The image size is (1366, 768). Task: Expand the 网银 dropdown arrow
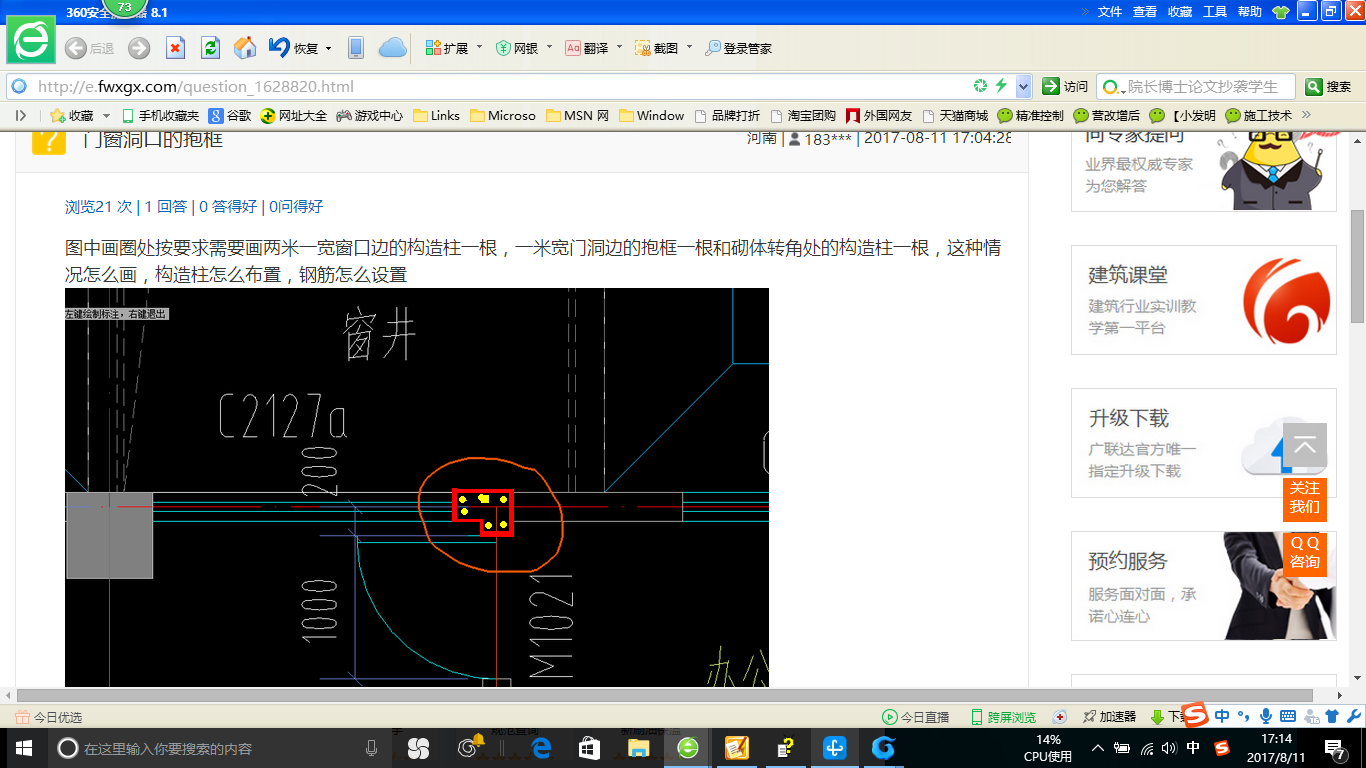tap(548, 48)
